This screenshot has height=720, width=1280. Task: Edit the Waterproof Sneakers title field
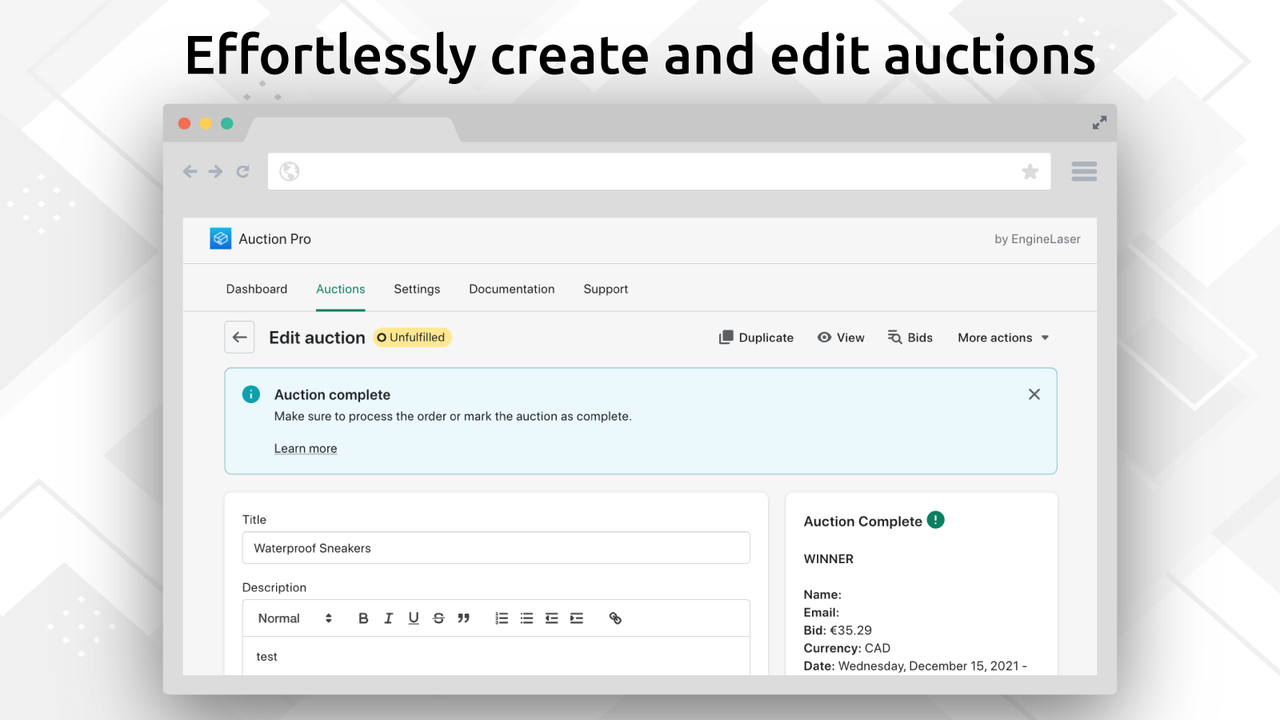point(496,547)
